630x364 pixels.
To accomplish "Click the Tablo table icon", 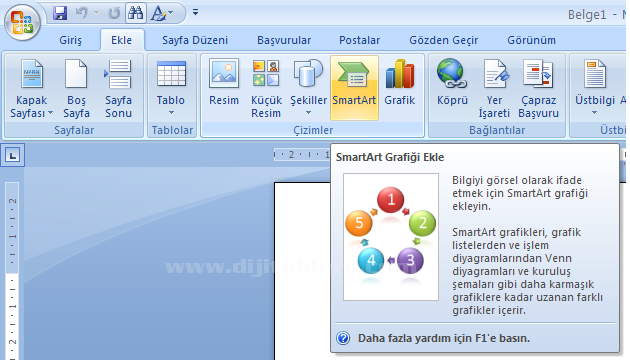I will pyautogui.click(x=171, y=74).
